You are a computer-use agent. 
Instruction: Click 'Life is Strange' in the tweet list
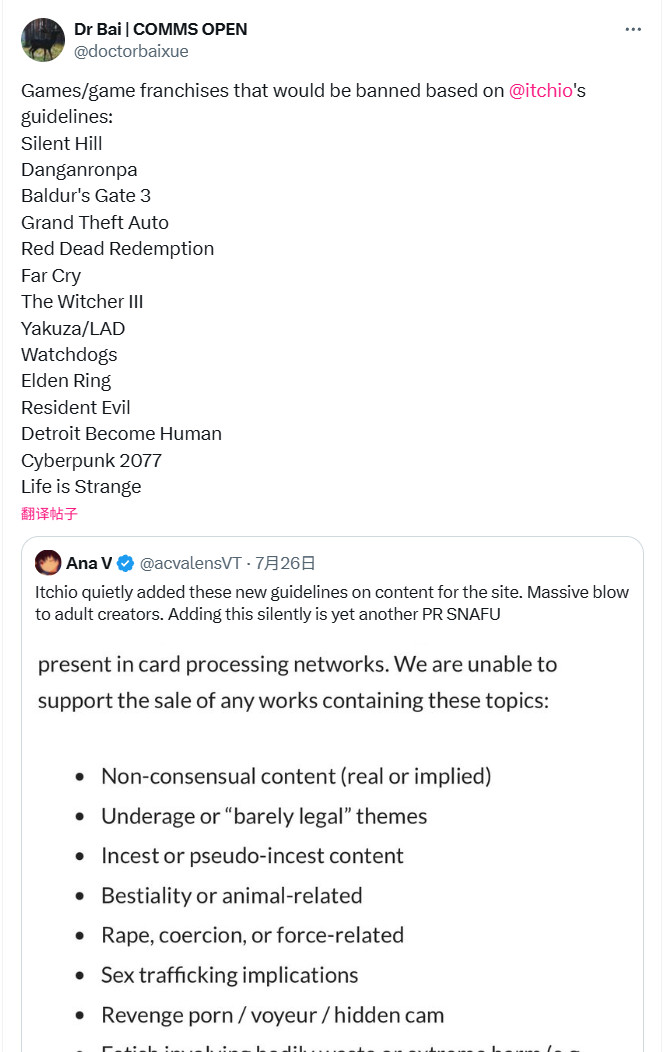pos(81,487)
